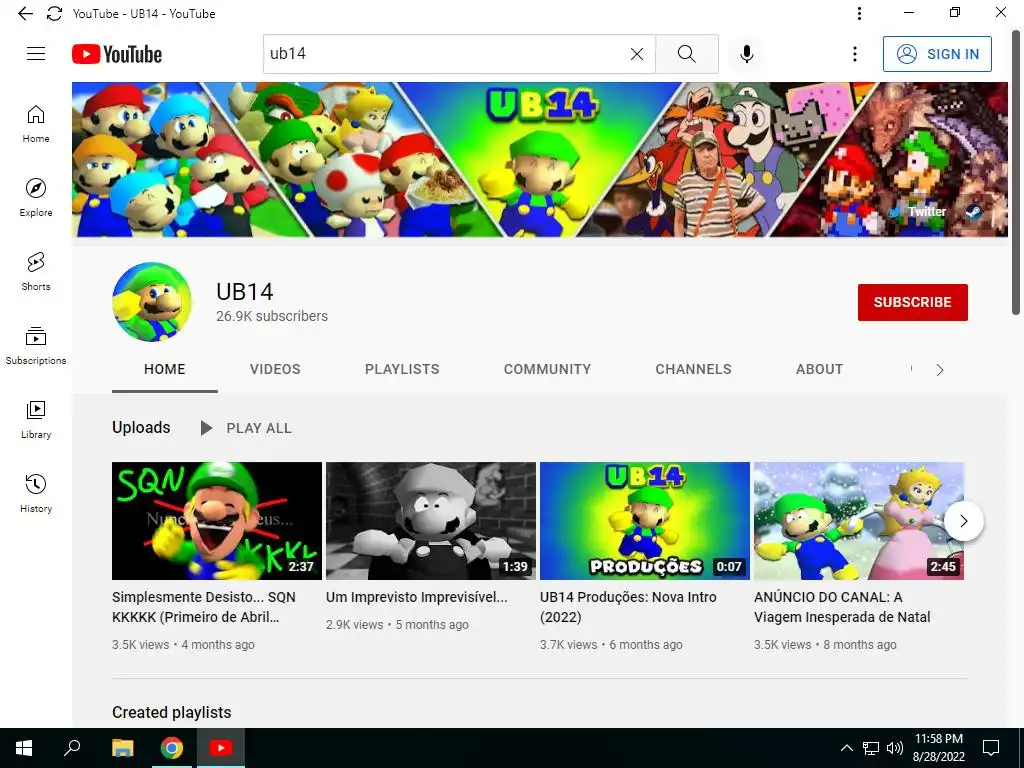Click the Uploads section heading
1024x768 pixels.
click(x=141, y=428)
